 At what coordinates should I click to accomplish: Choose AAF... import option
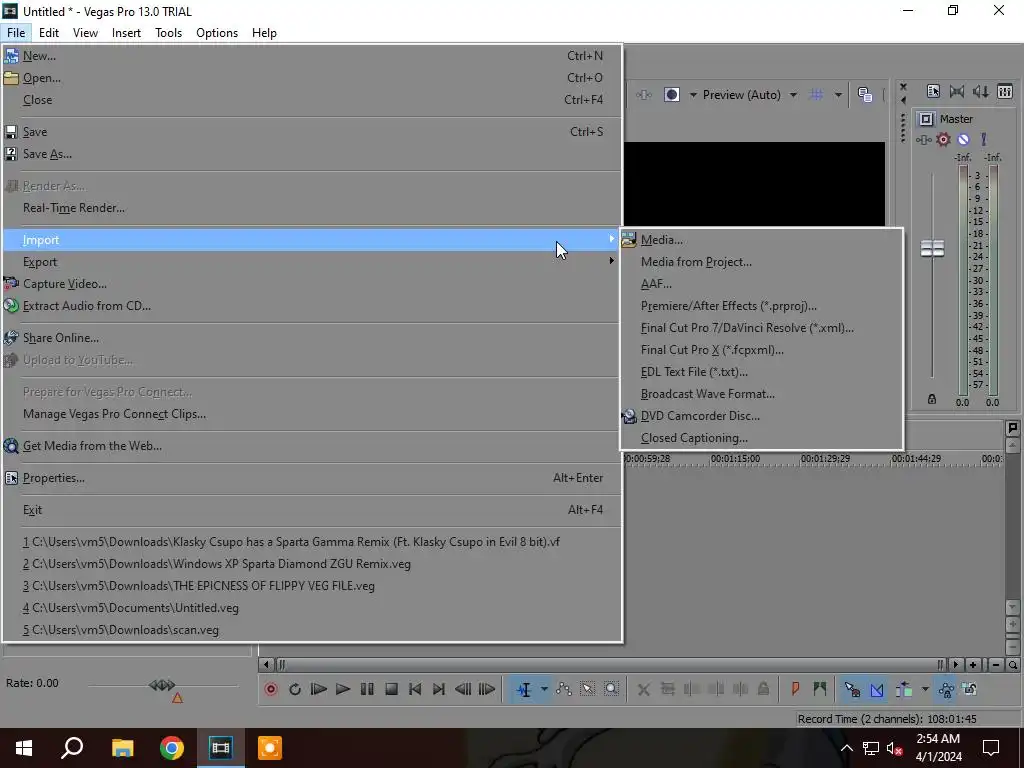(762, 284)
